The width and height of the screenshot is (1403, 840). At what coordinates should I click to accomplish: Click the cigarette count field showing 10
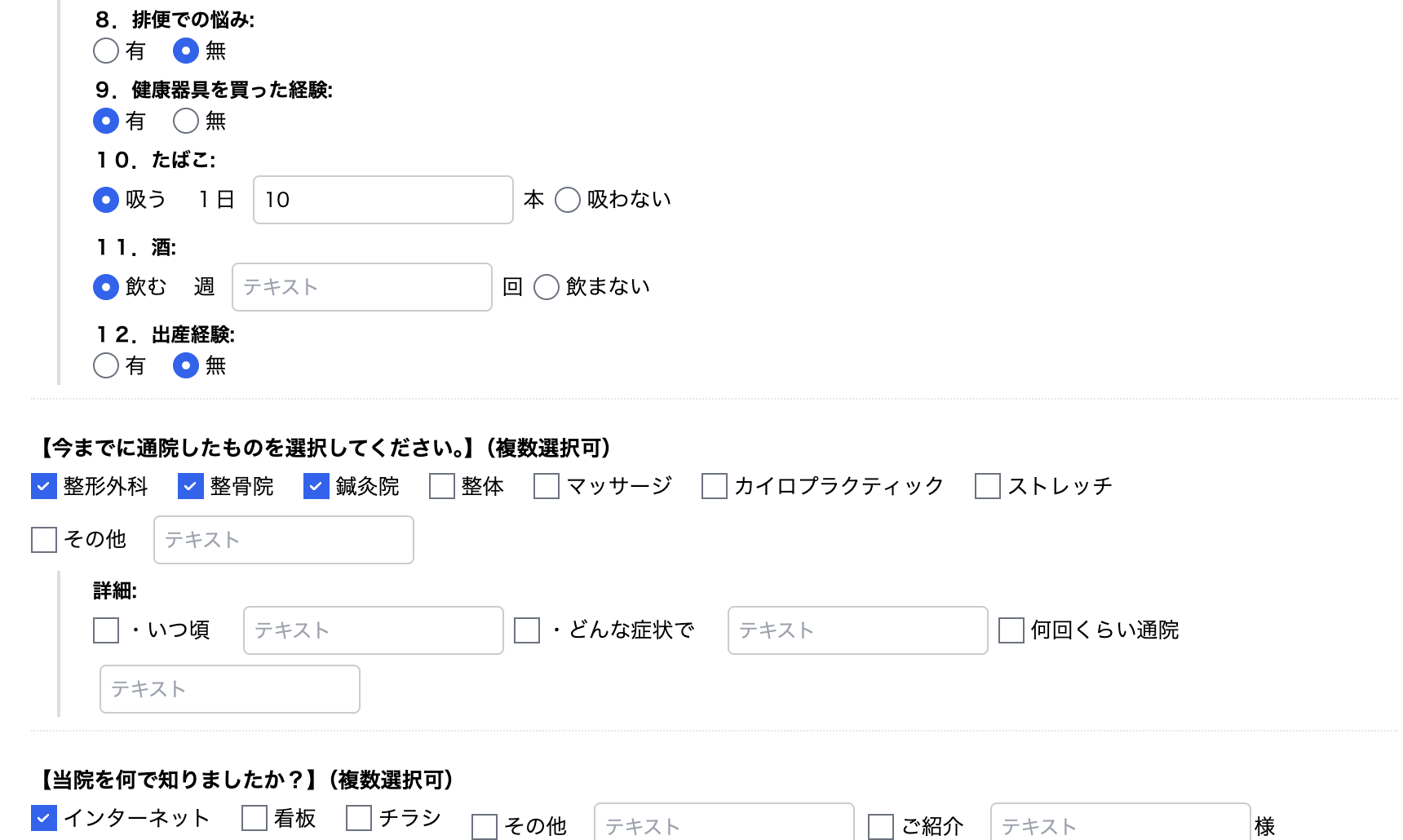point(382,200)
